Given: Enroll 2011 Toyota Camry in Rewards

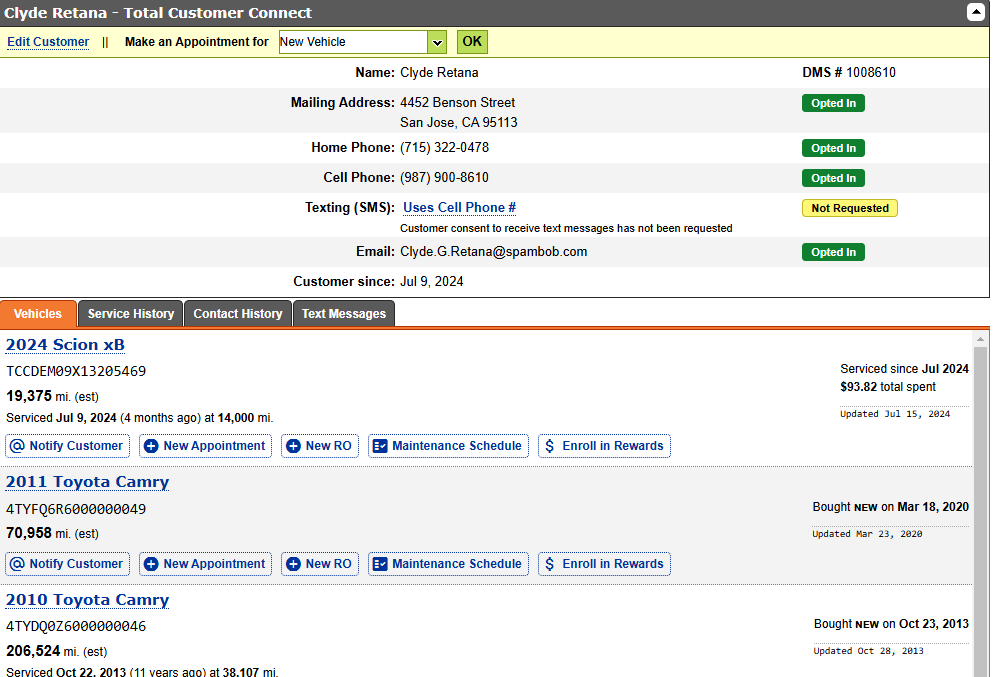Looking at the screenshot, I should coord(604,564).
